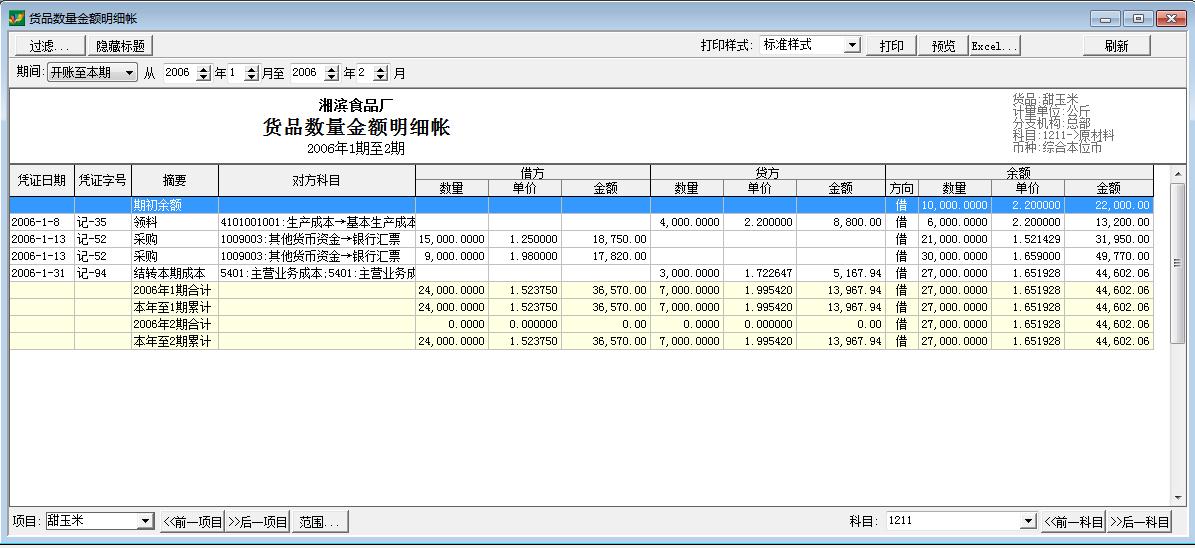The height and width of the screenshot is (548, 1195).
Task: Click the 刷新 refresh button
Action: tap(1116, 46)
